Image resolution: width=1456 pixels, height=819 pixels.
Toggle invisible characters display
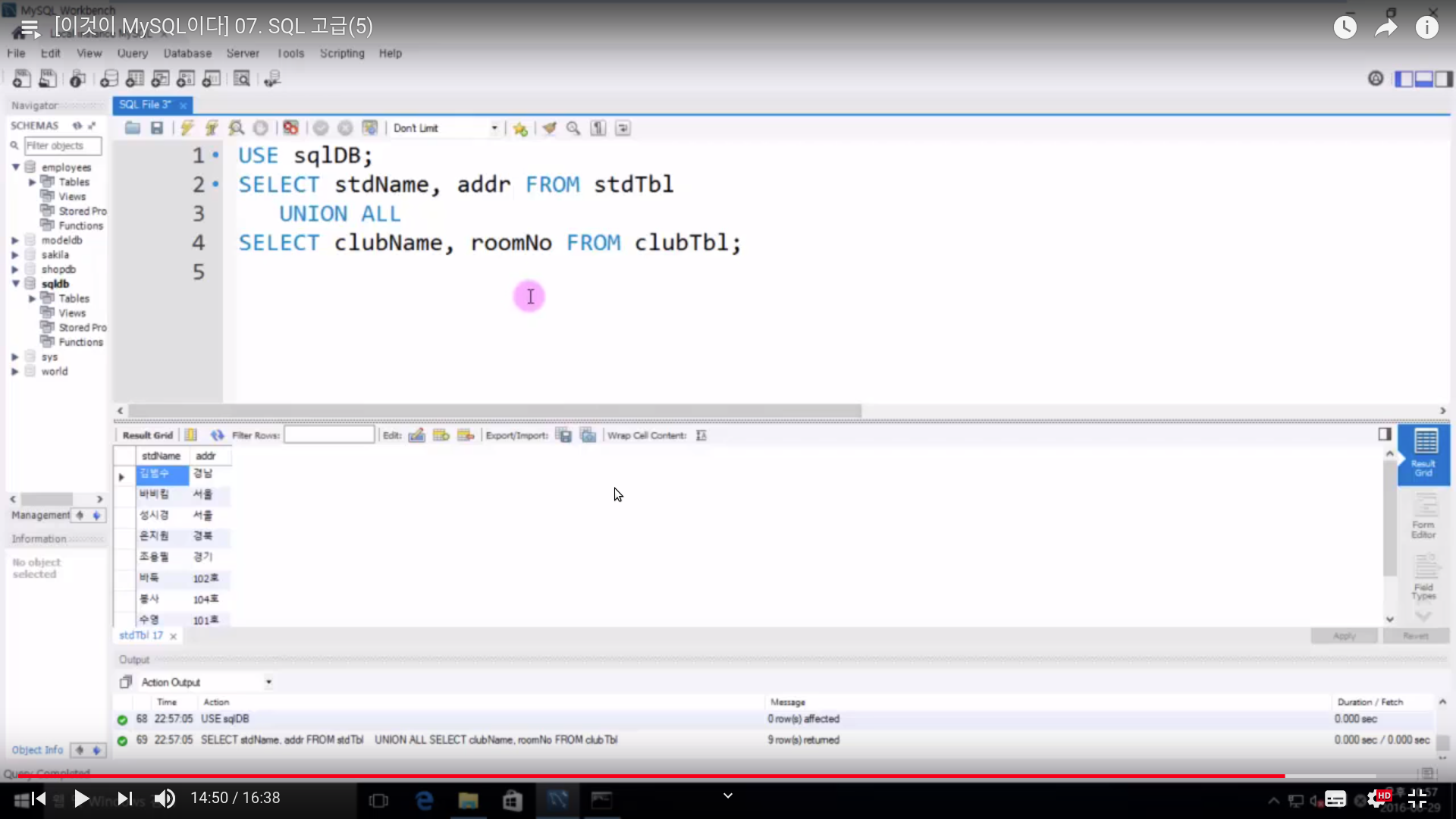coord(598,128)
